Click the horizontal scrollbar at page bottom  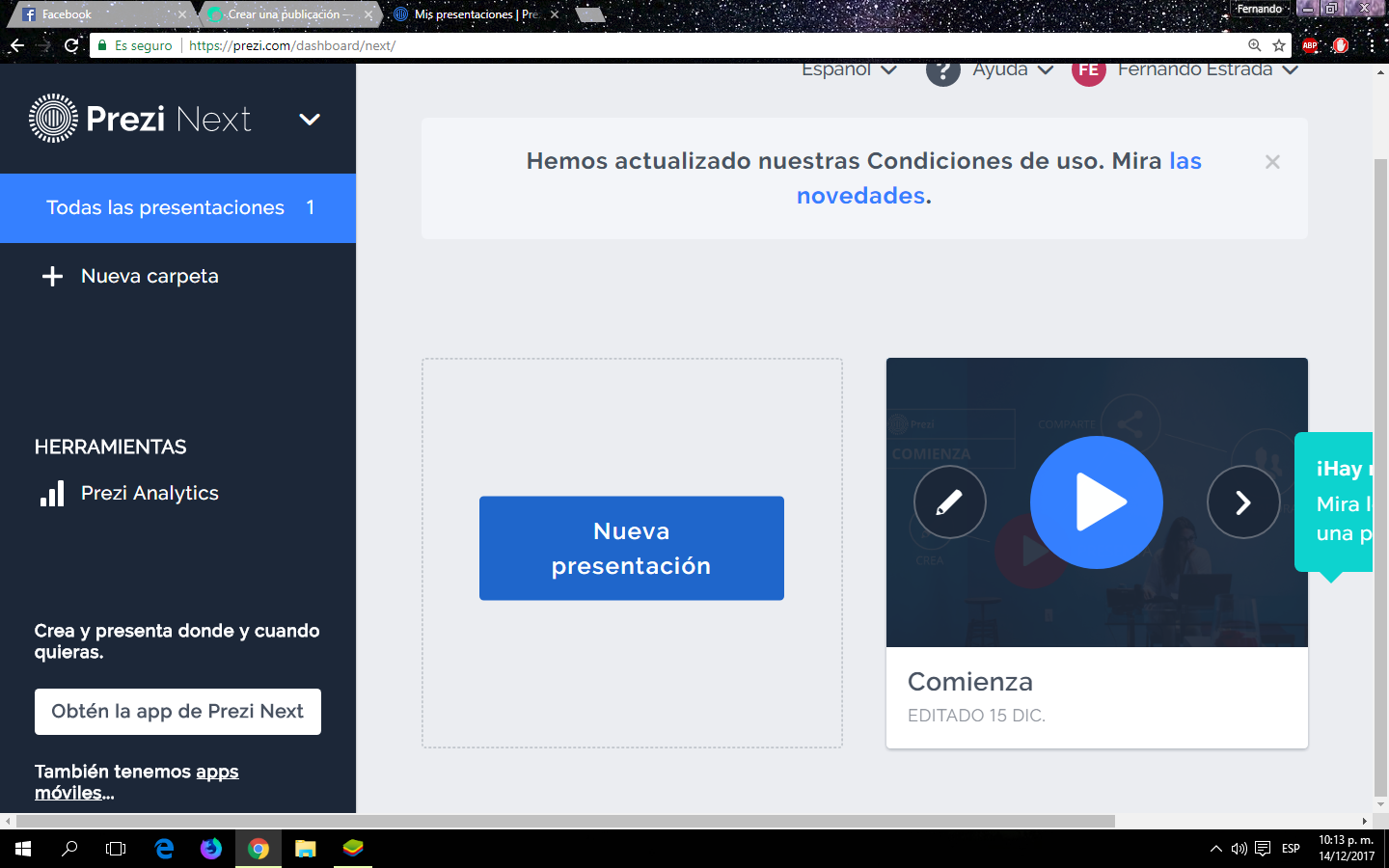565,822
